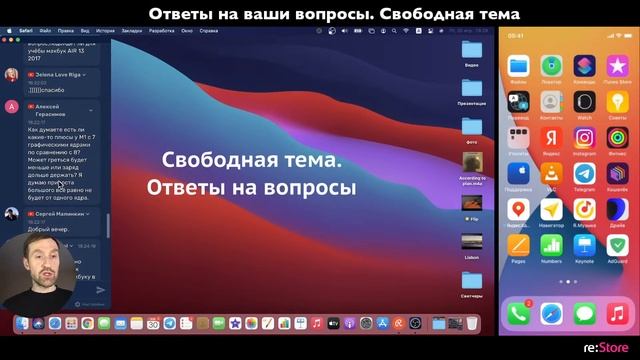Open the Translate app on iPhone

[x=518, y=102]
